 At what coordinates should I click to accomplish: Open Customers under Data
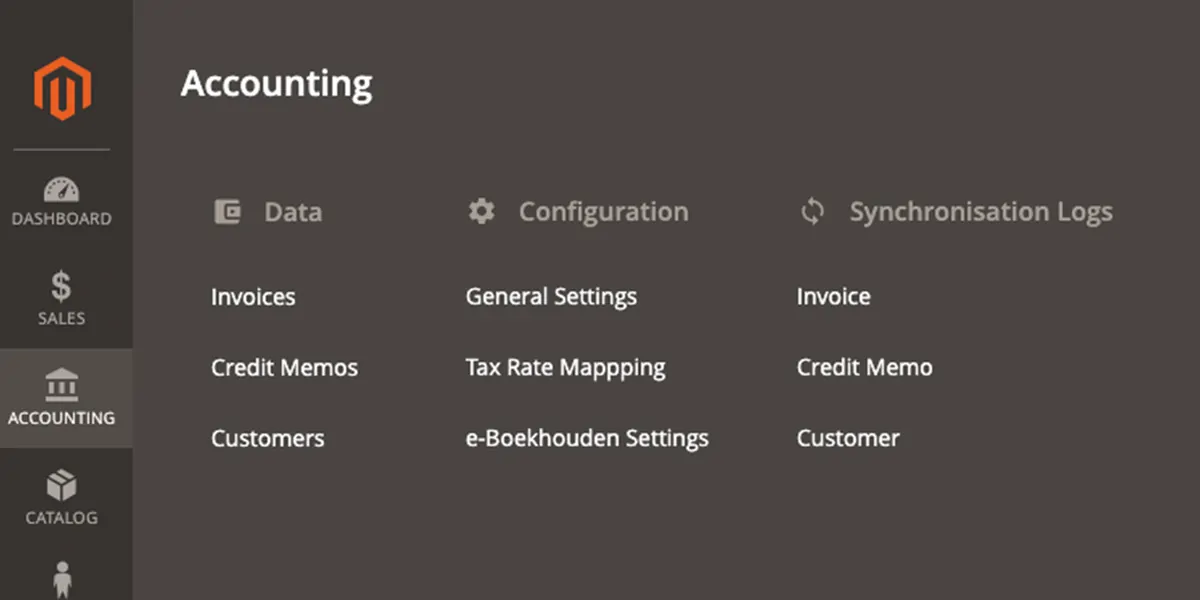coord(267,439)
